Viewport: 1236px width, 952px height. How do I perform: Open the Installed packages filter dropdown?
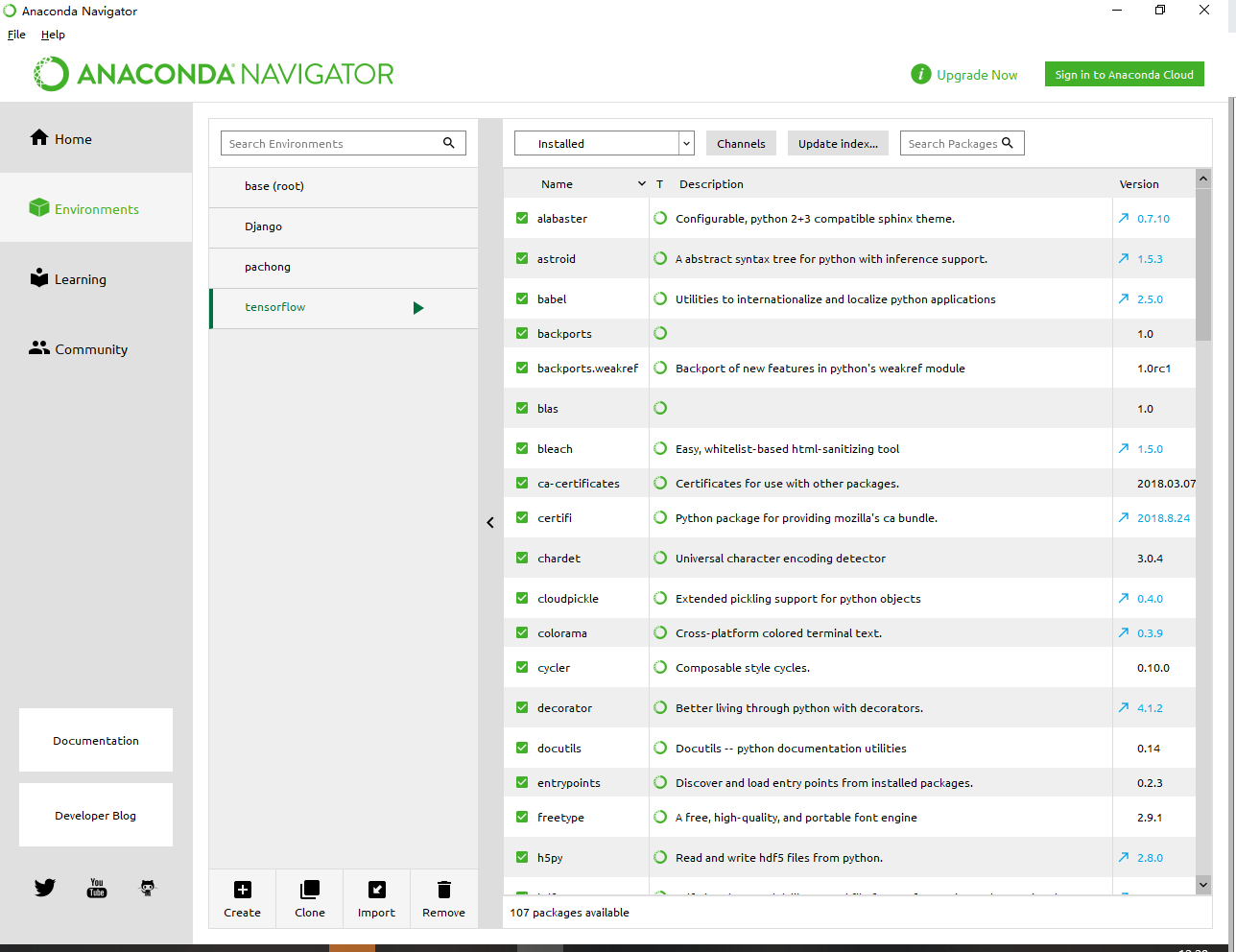click(605, 143)
